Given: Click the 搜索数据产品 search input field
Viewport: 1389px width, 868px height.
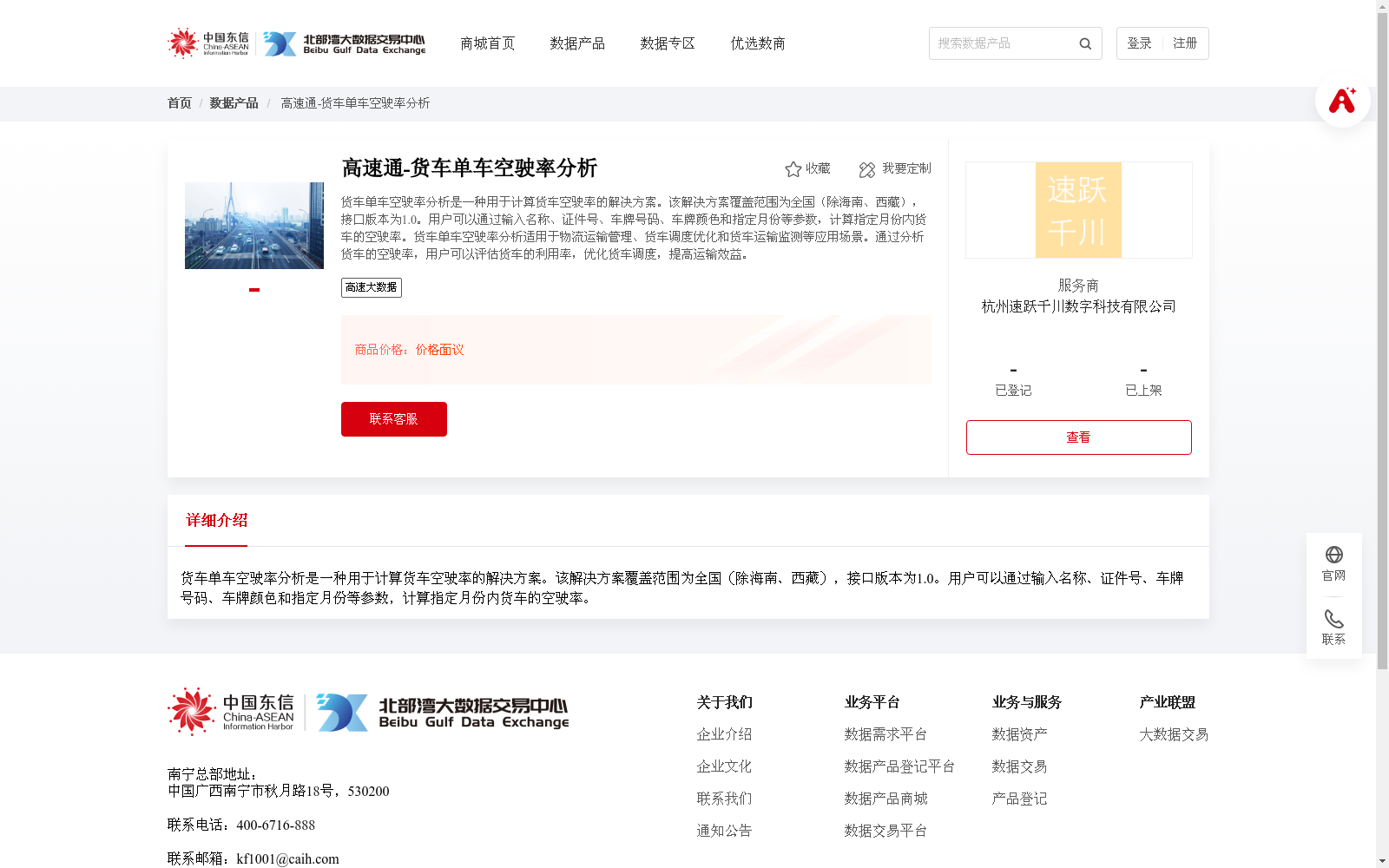Looking at the screenshot, I should [998, 43].
